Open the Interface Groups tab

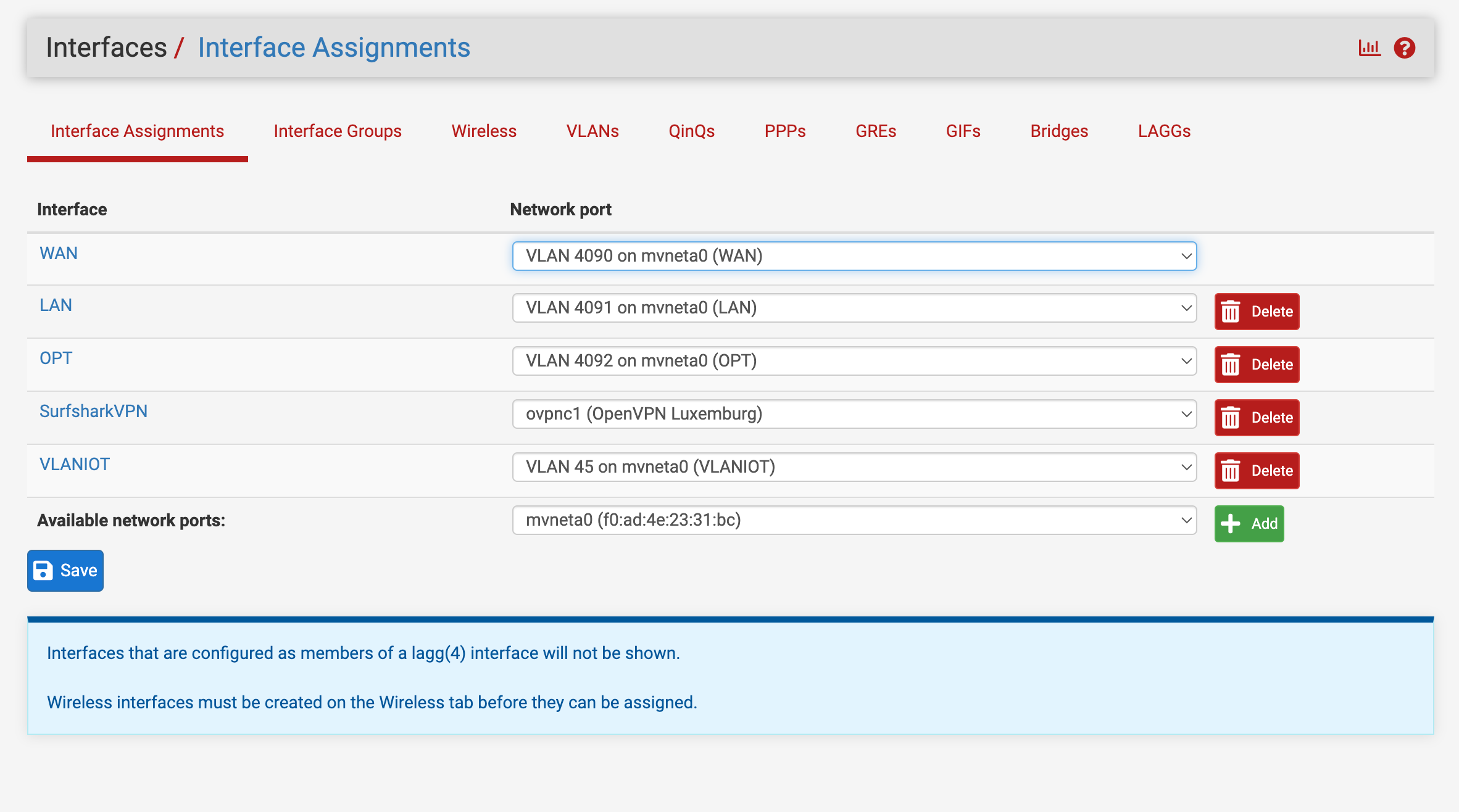tap(337, 131)
